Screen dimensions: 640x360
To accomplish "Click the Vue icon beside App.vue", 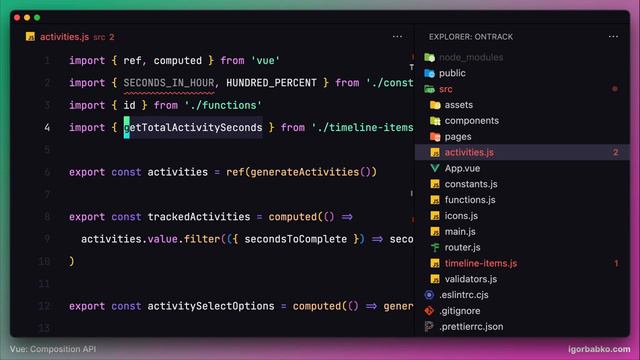I will tap(435, 168).
